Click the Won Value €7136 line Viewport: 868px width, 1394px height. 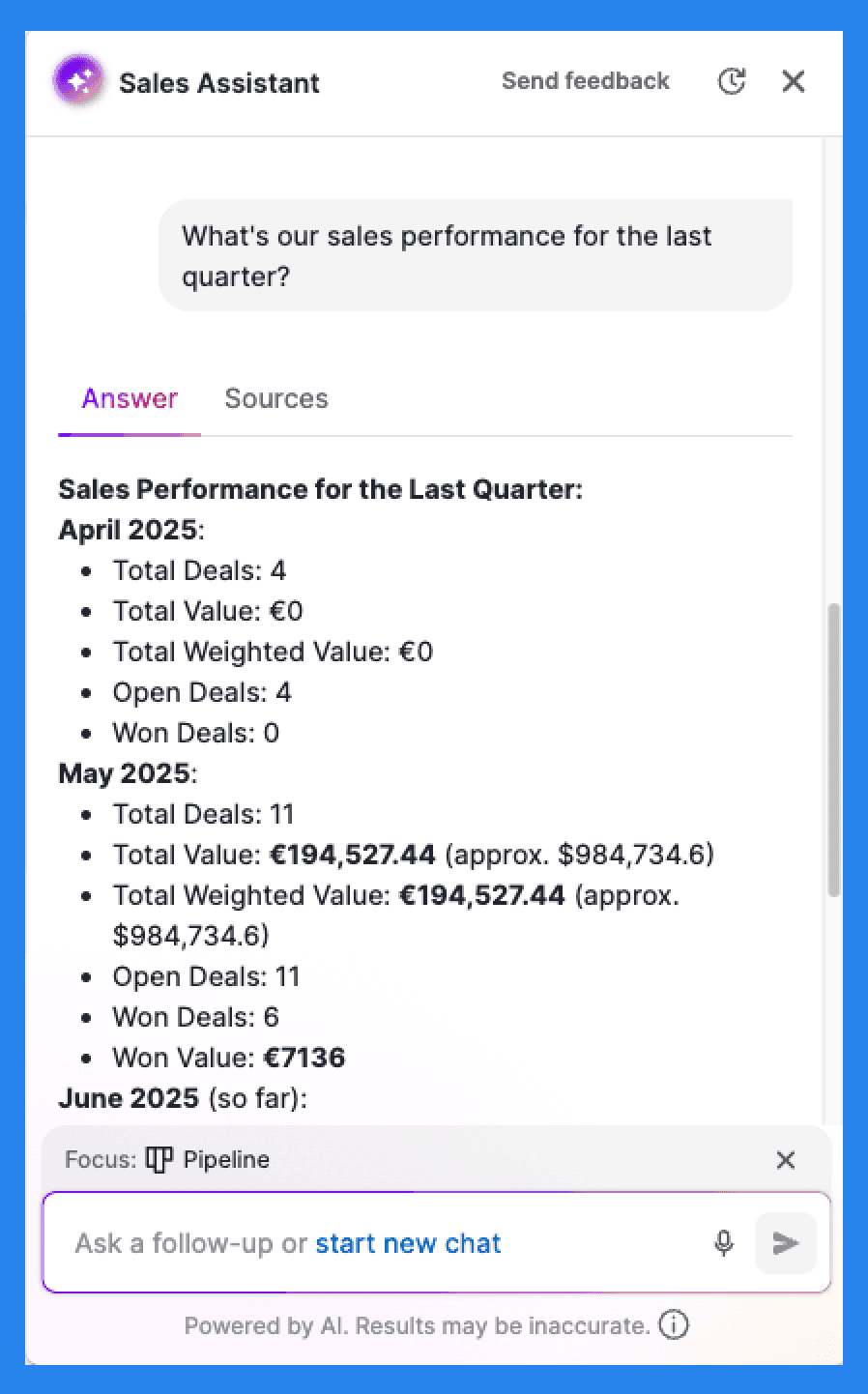pos(229,1058)
